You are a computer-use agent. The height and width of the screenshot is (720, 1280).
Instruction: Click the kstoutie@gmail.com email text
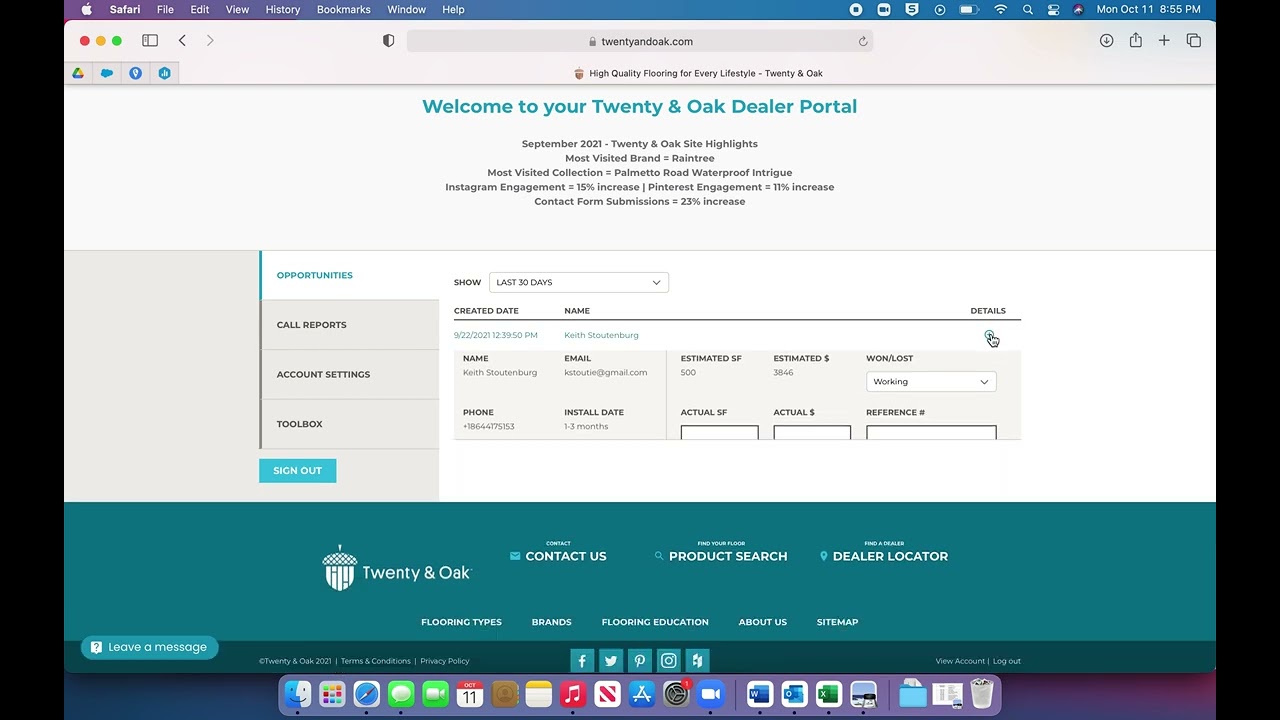click(605, 372)
